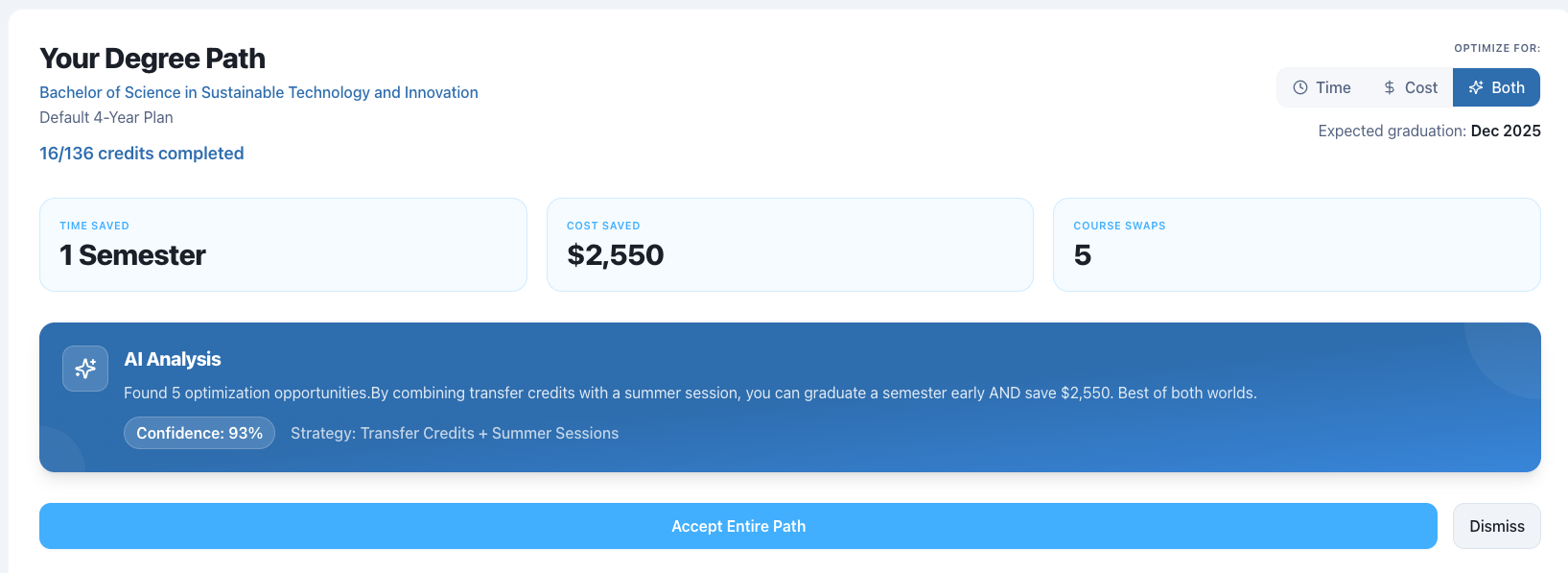Enable the Both optimization mode
1568x573 pixels.
(1496, 87)
